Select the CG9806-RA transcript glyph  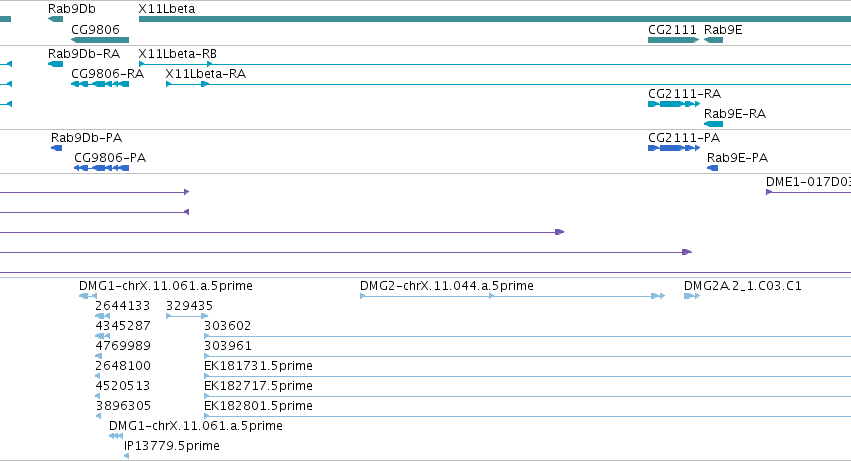100,84
